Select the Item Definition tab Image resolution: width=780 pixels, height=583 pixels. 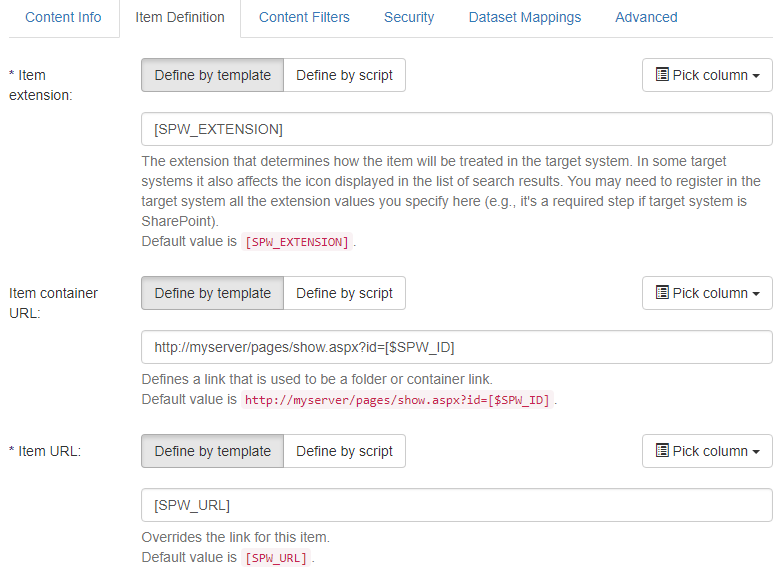180,17
